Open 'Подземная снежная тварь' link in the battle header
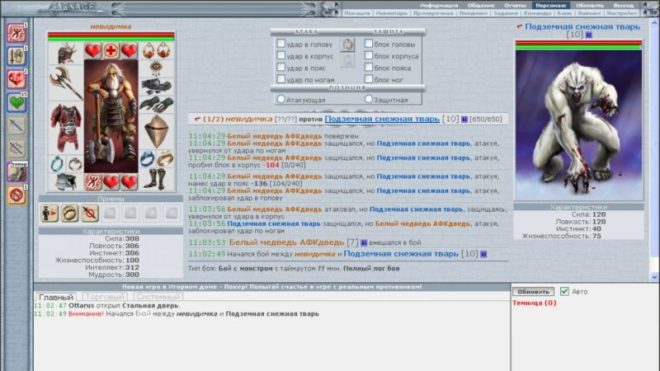This screenshot has width=660, height=371. [x=382, y=119]
